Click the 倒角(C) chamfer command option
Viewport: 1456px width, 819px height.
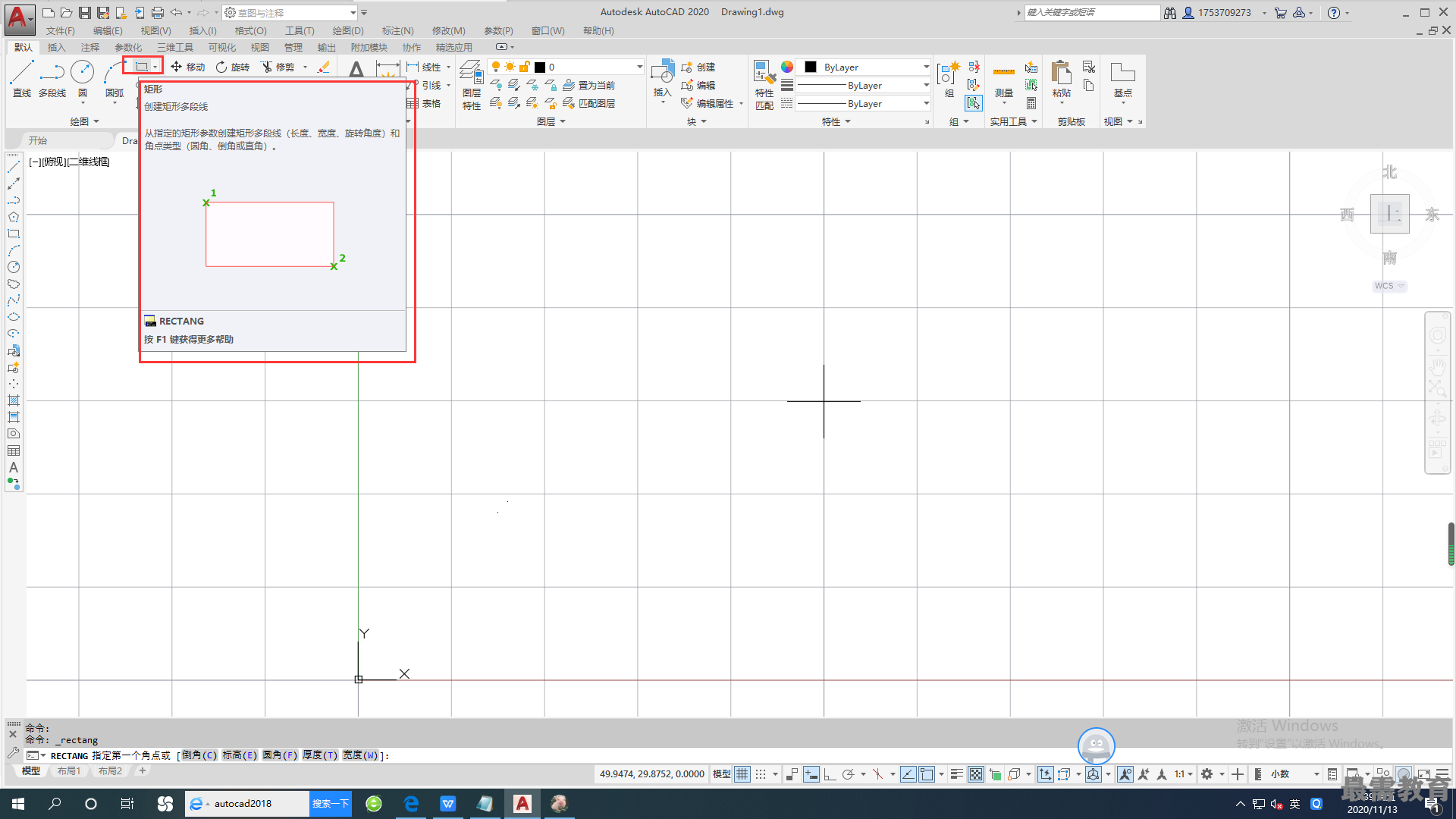[x=199, y=755]
